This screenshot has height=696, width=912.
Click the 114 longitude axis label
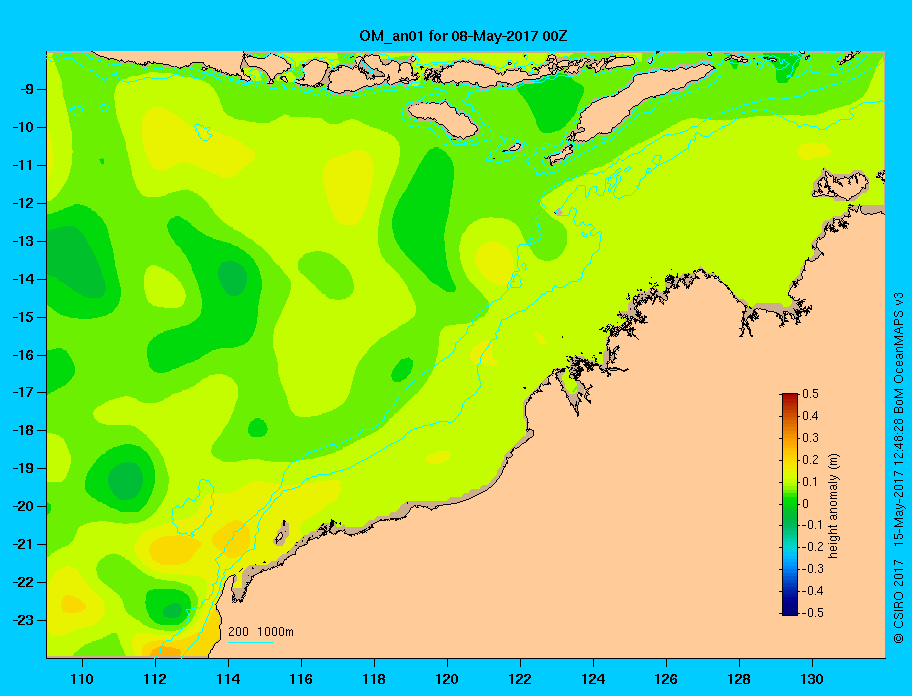tap(228, 679)
